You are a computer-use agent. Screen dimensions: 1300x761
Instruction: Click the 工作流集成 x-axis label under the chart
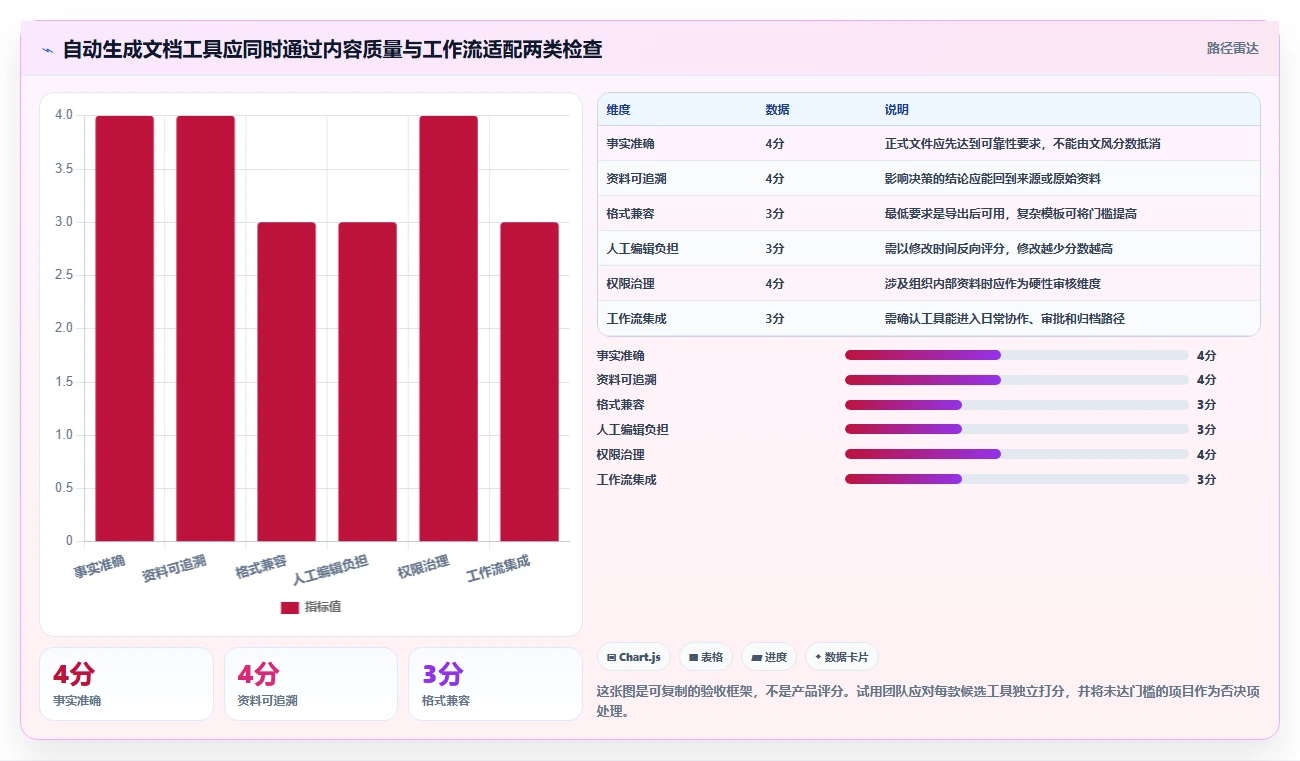pyautogui.click(x=498, y=569)
